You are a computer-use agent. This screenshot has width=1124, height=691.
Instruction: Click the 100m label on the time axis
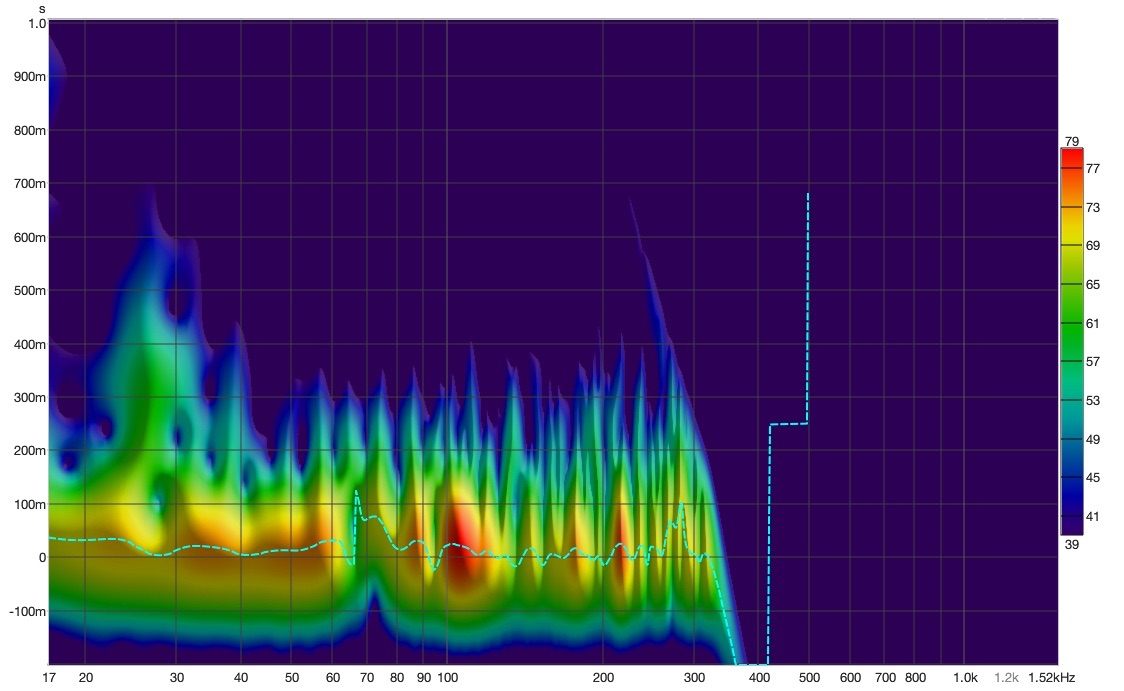pyautogui.click(x=30, y=505)
